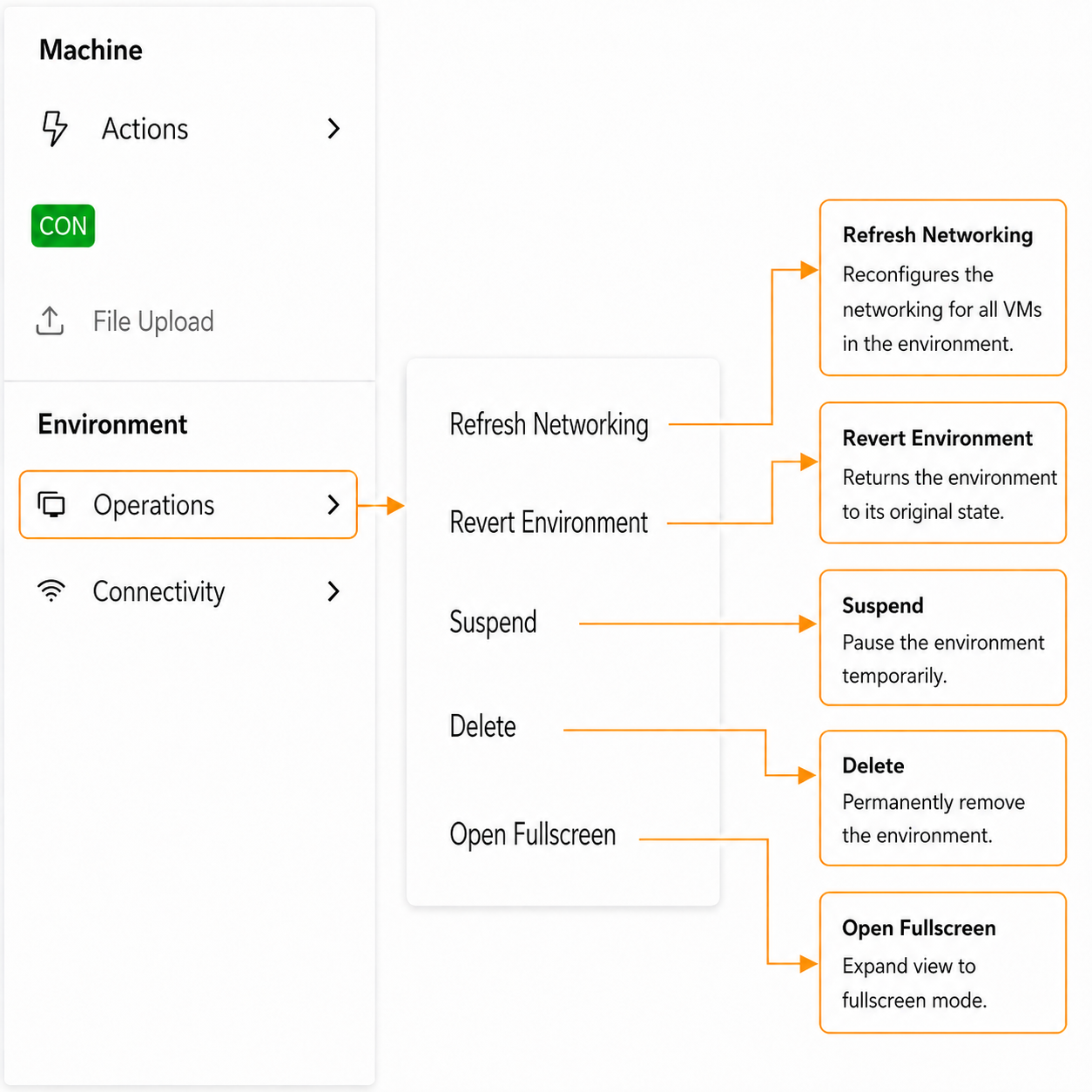The image size is (1092, 1092).
Task: Click the Operations monitor icon
Action: 51,504
